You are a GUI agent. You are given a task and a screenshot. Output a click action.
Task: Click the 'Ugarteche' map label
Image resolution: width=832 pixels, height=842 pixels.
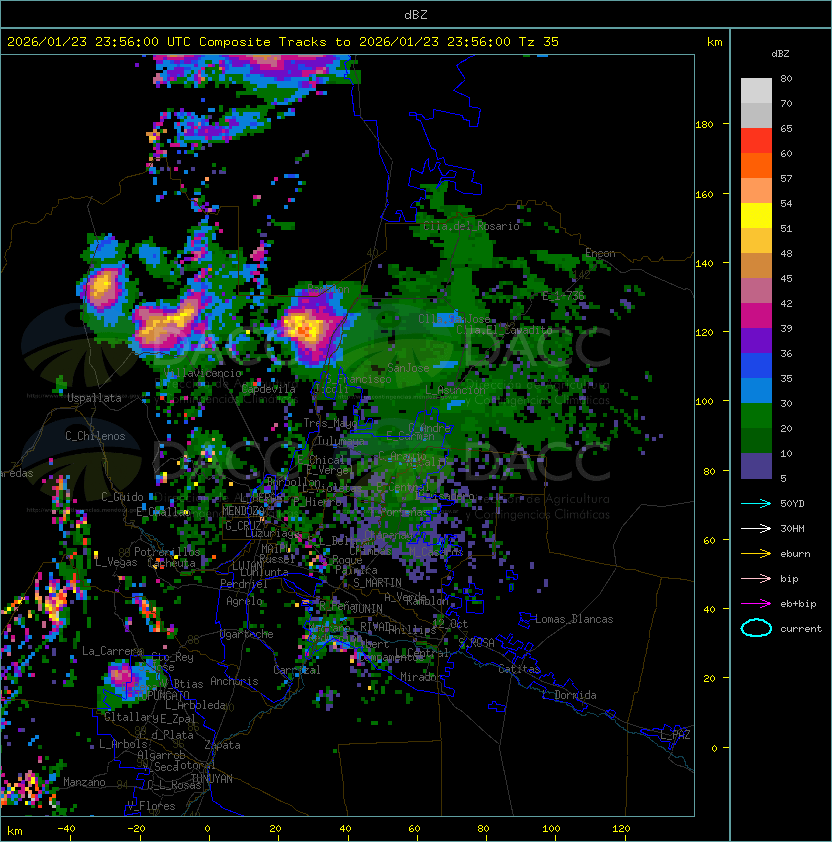[247, 634]
